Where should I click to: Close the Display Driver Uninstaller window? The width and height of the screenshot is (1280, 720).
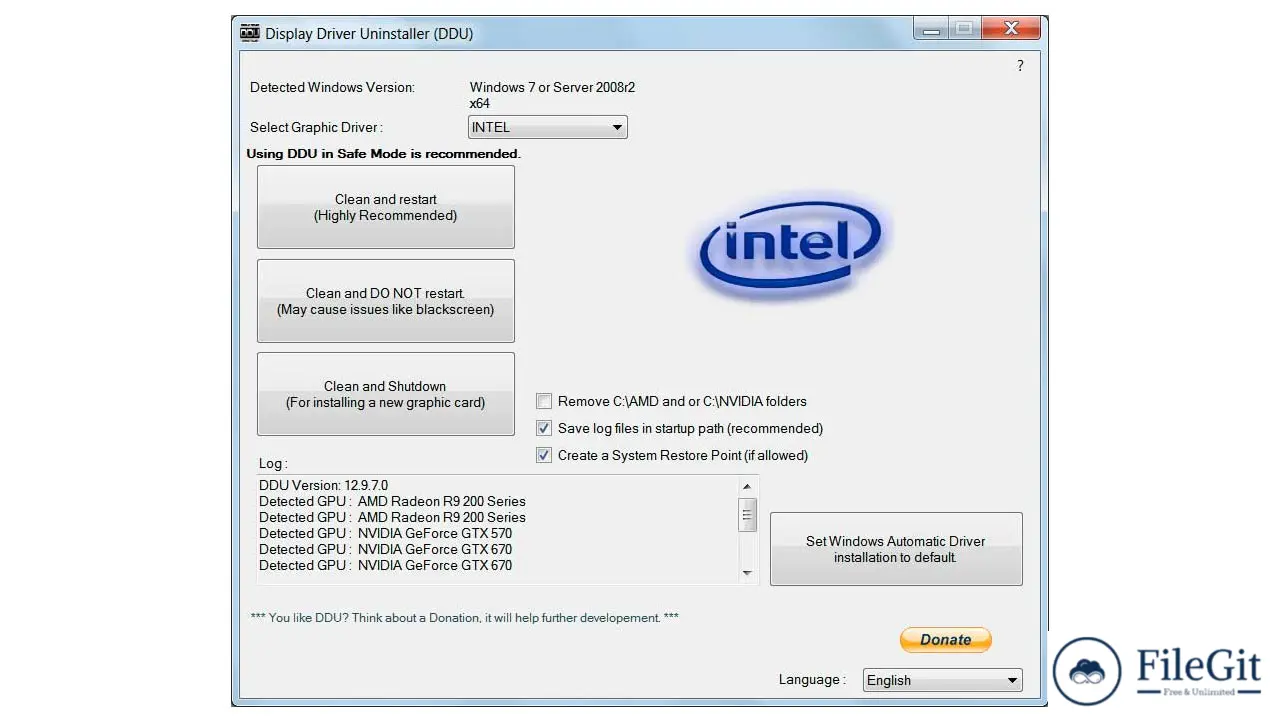pos(1011,30)
